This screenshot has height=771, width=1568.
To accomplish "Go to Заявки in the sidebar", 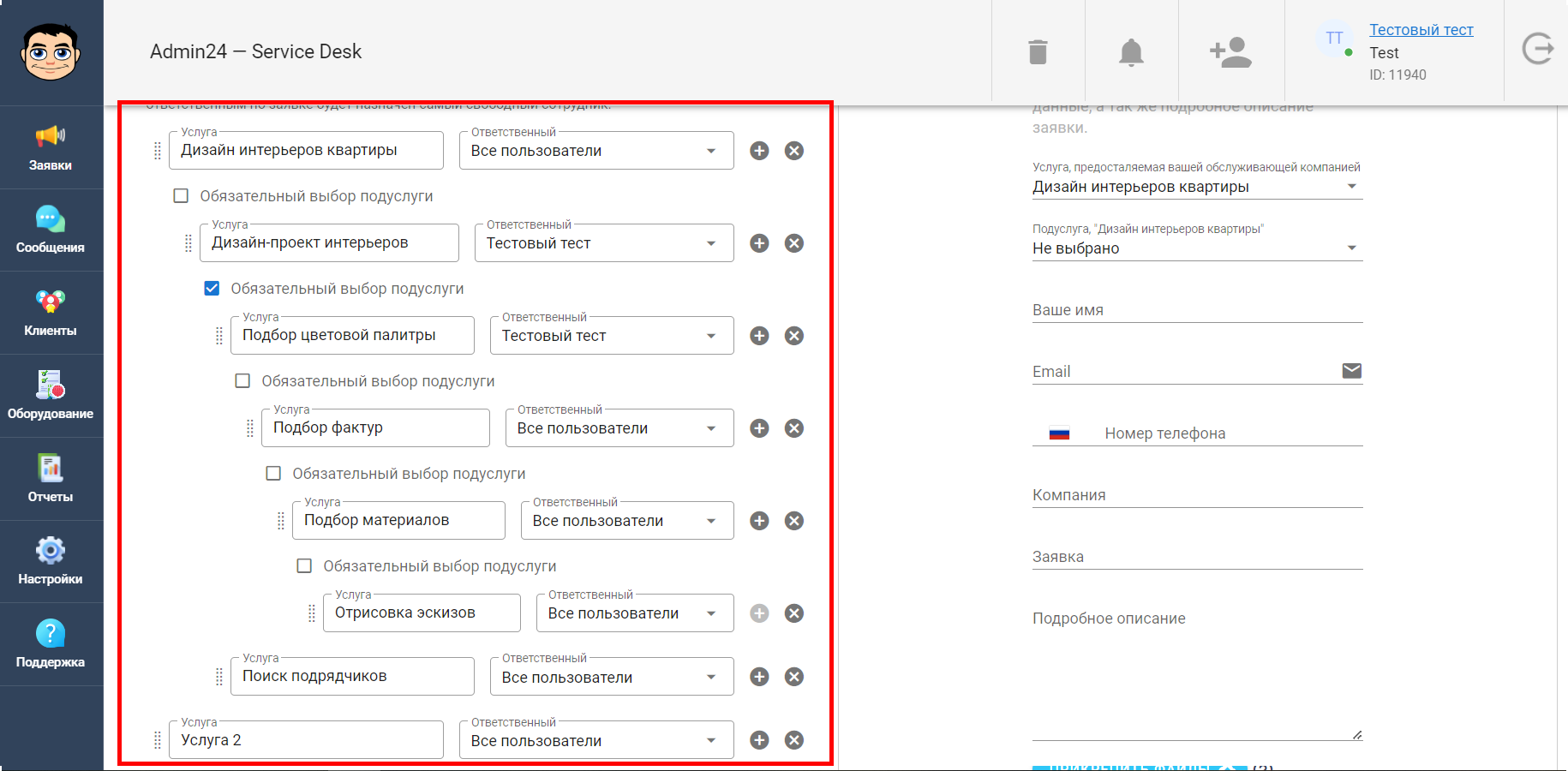I will click(x=51, y=147).
